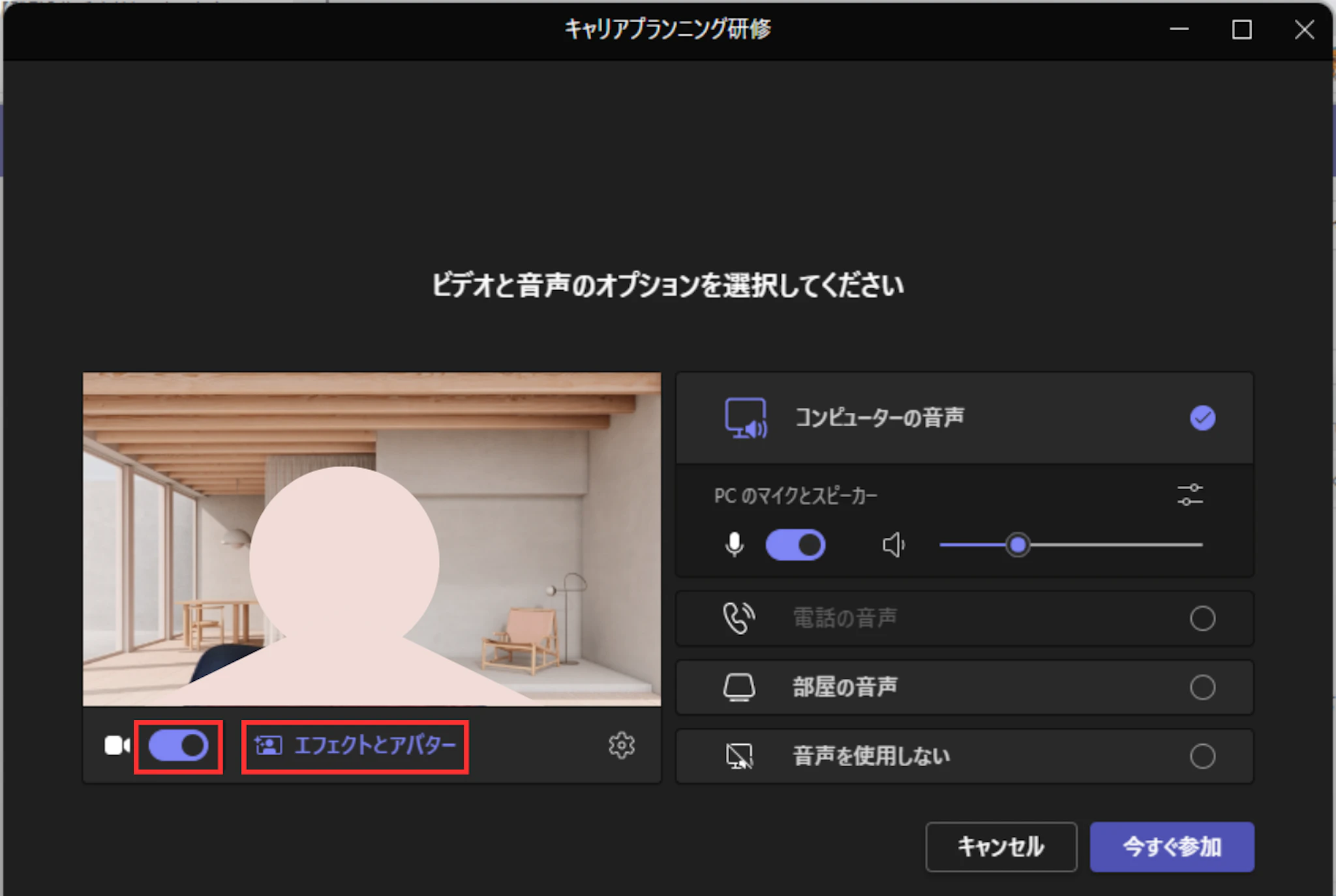Open camera device settings gear

tap(621, 745)
